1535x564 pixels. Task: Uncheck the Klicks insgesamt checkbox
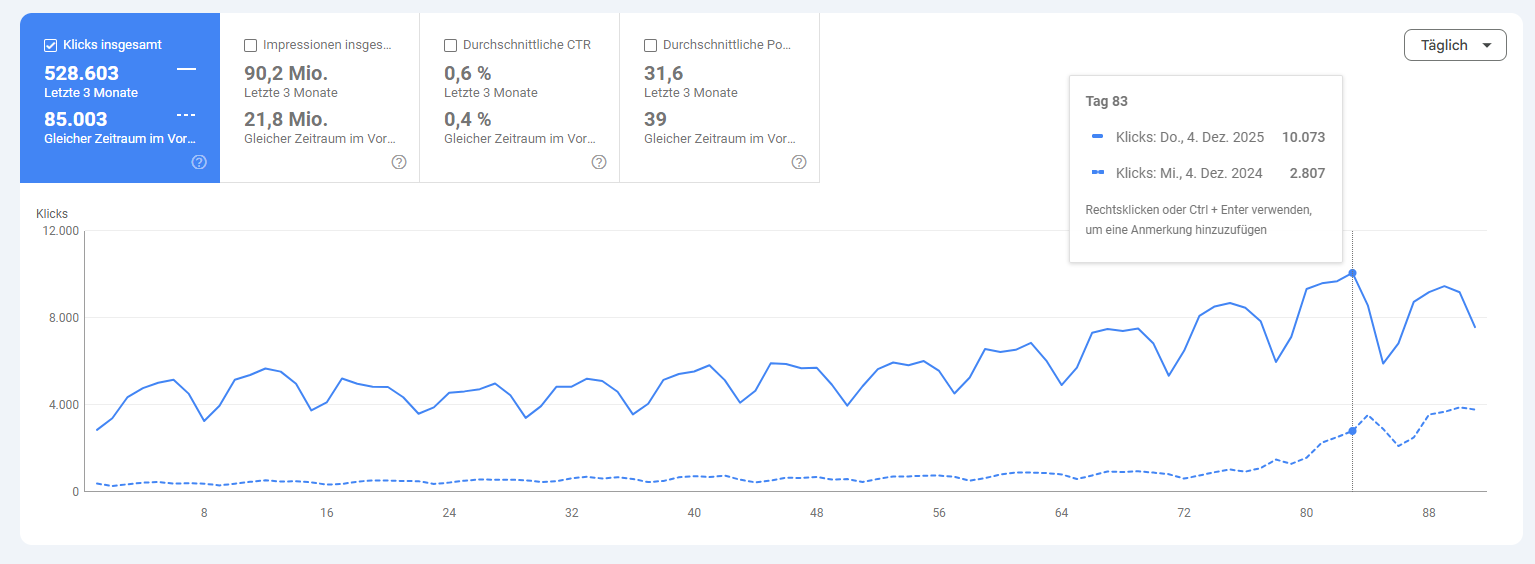pyautogui.click(x=50, y=45)
